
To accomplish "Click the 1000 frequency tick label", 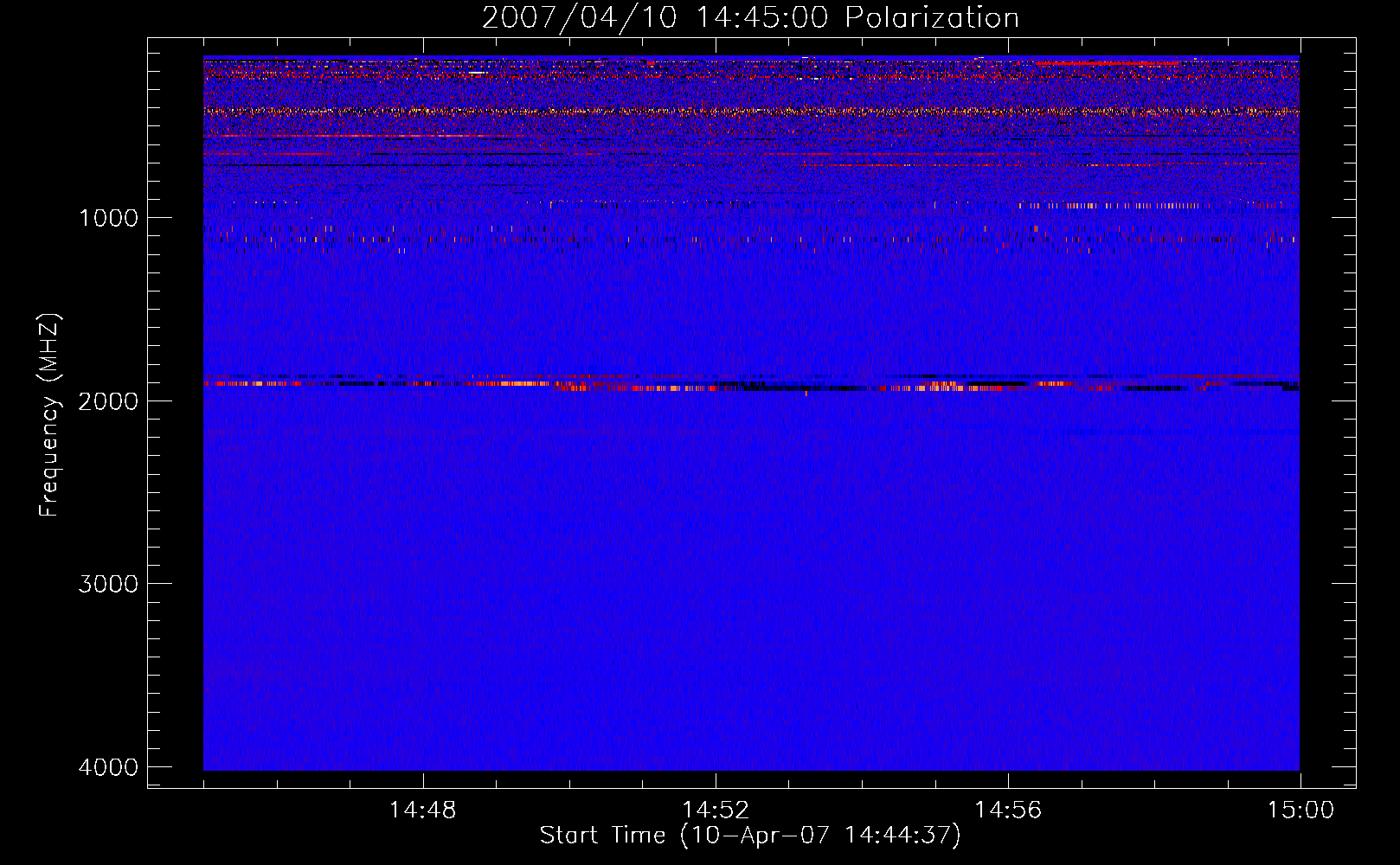I will pos(109,218).
